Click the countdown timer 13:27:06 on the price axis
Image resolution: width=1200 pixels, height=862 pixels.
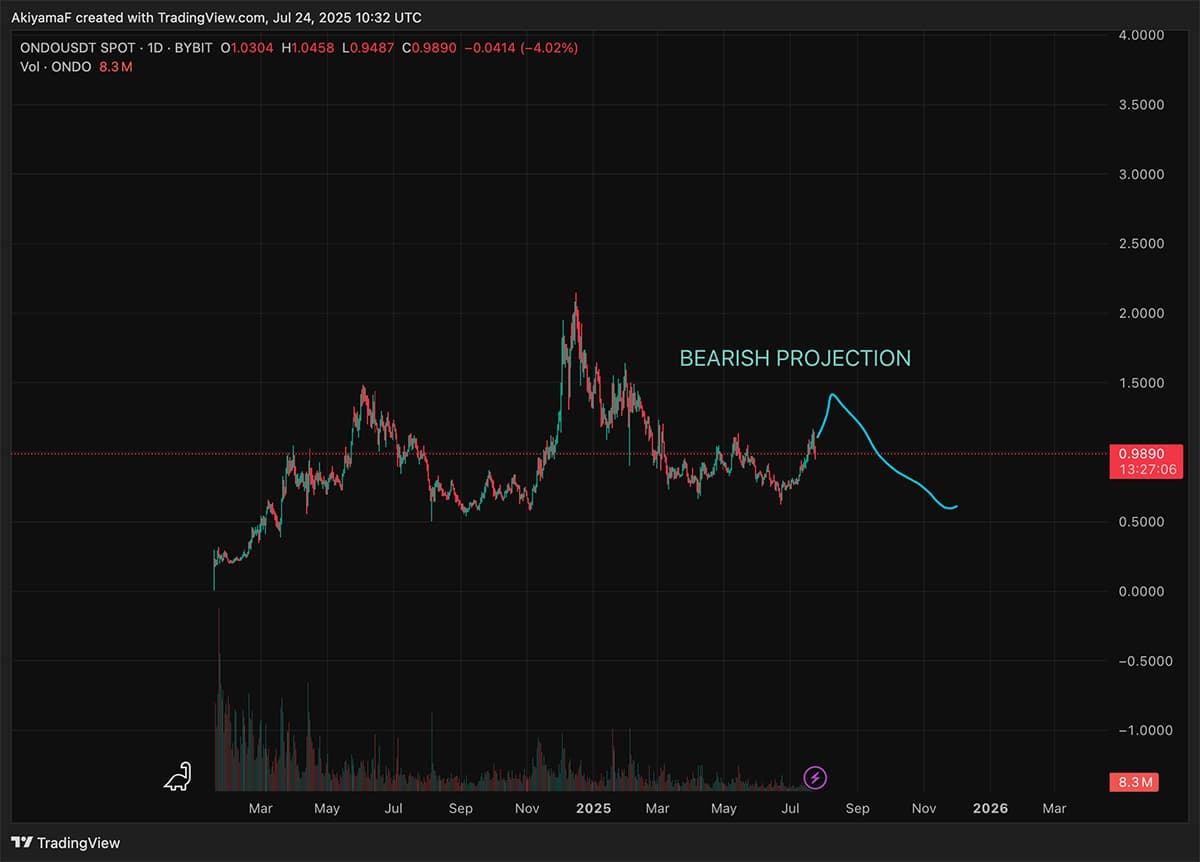click(1146, 470)
